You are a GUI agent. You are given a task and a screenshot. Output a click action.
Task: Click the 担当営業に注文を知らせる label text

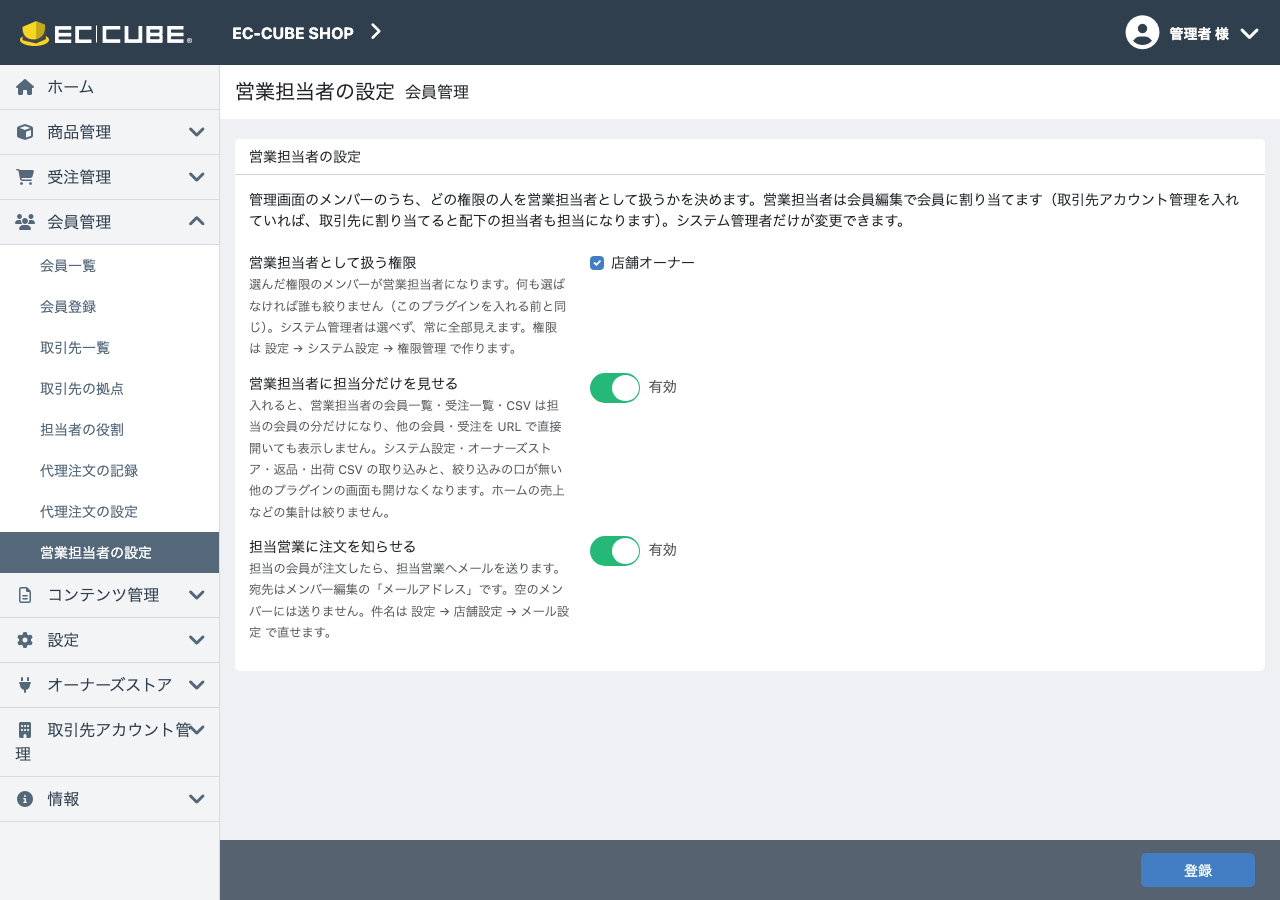pos(333,546)
